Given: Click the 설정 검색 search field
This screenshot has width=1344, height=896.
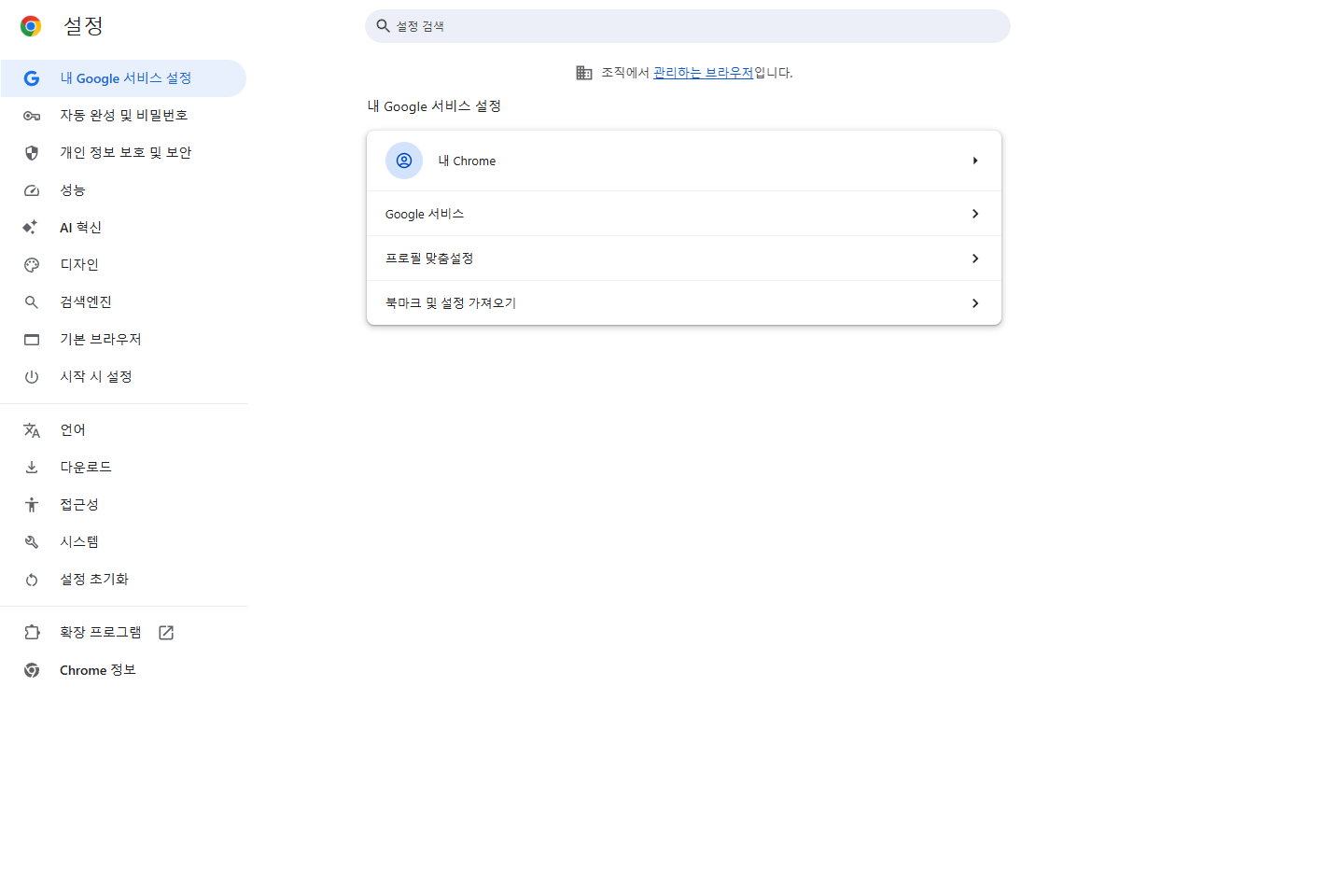Looking at the screenshot, I should point(688,26).
